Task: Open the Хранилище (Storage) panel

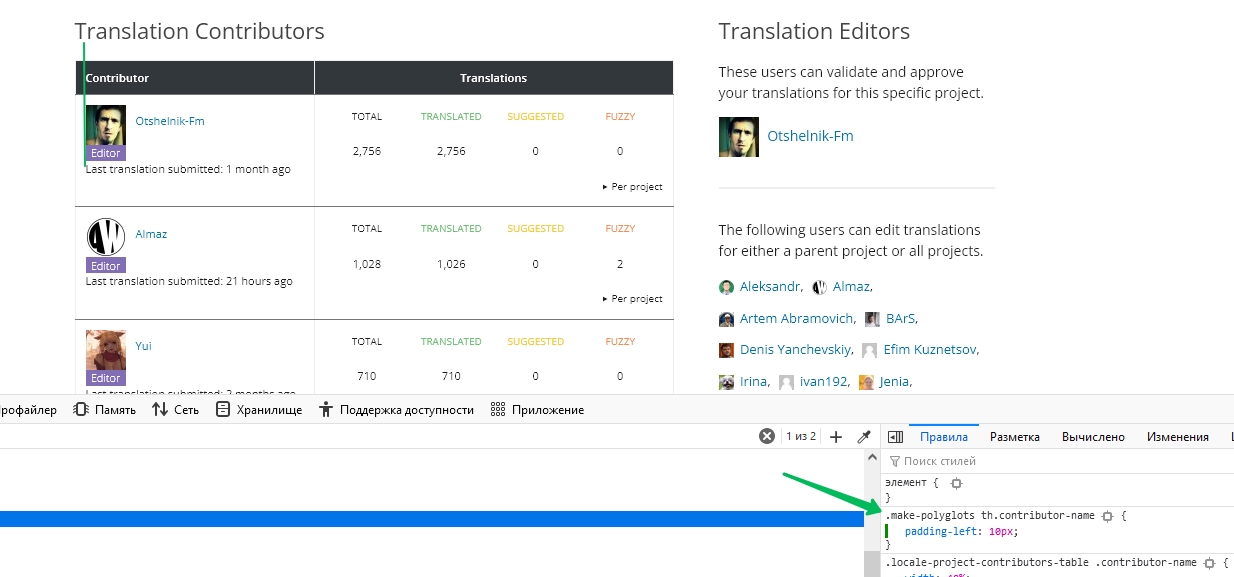Action: (x=259, y=410)
